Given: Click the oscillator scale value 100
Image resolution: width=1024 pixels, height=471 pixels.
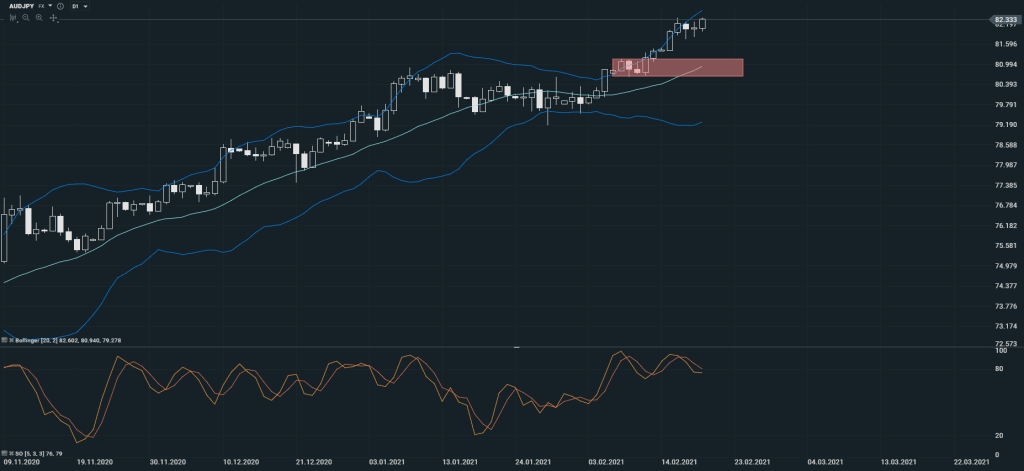Looking at the screenshot, I should click(x=1000, y=351).
